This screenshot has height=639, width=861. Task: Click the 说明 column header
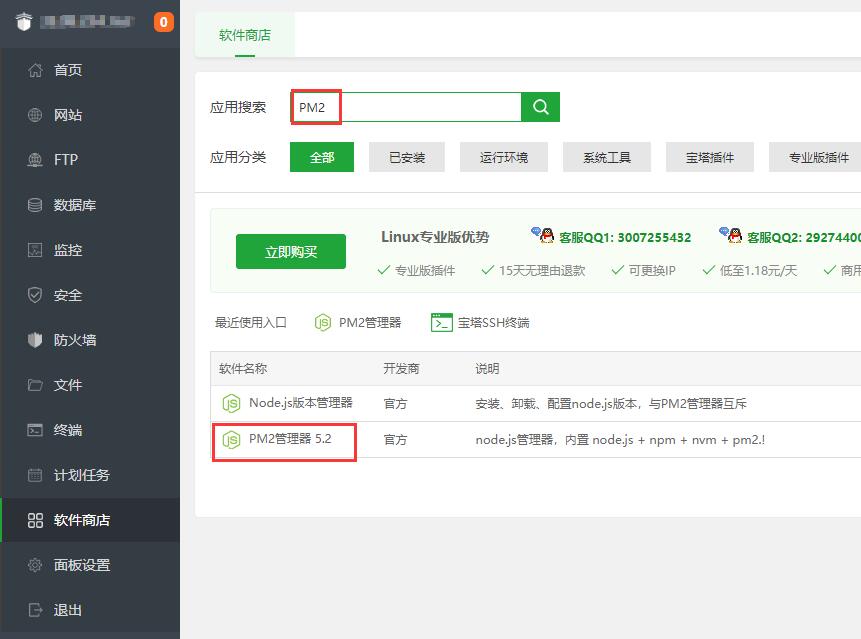[x=487, y=368]
